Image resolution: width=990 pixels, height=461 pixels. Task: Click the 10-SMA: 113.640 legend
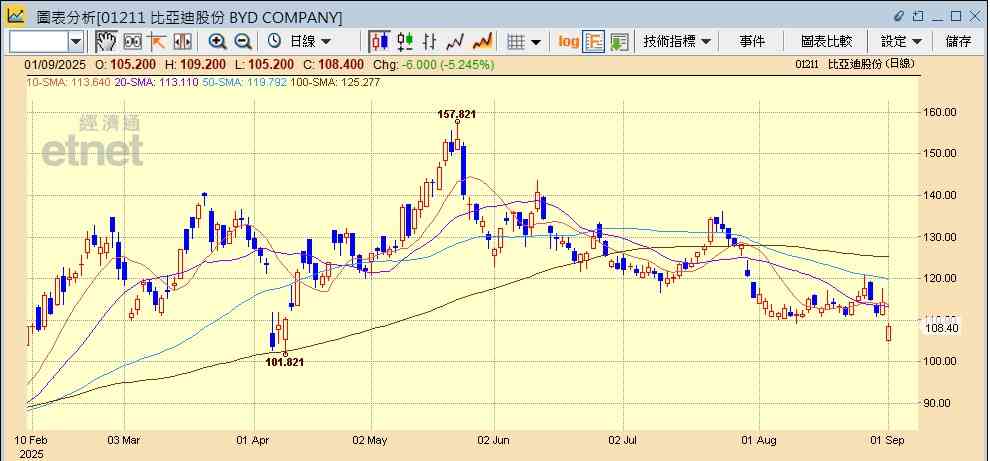click(68, 81)
